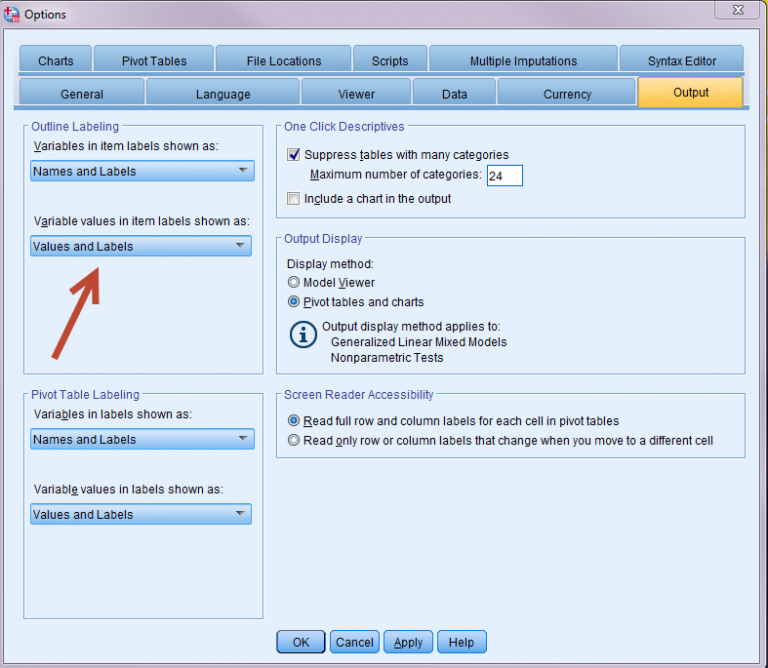Go to the Pivot Tables tab
Viewport: 768px width, 668px height.
point(154,61)
